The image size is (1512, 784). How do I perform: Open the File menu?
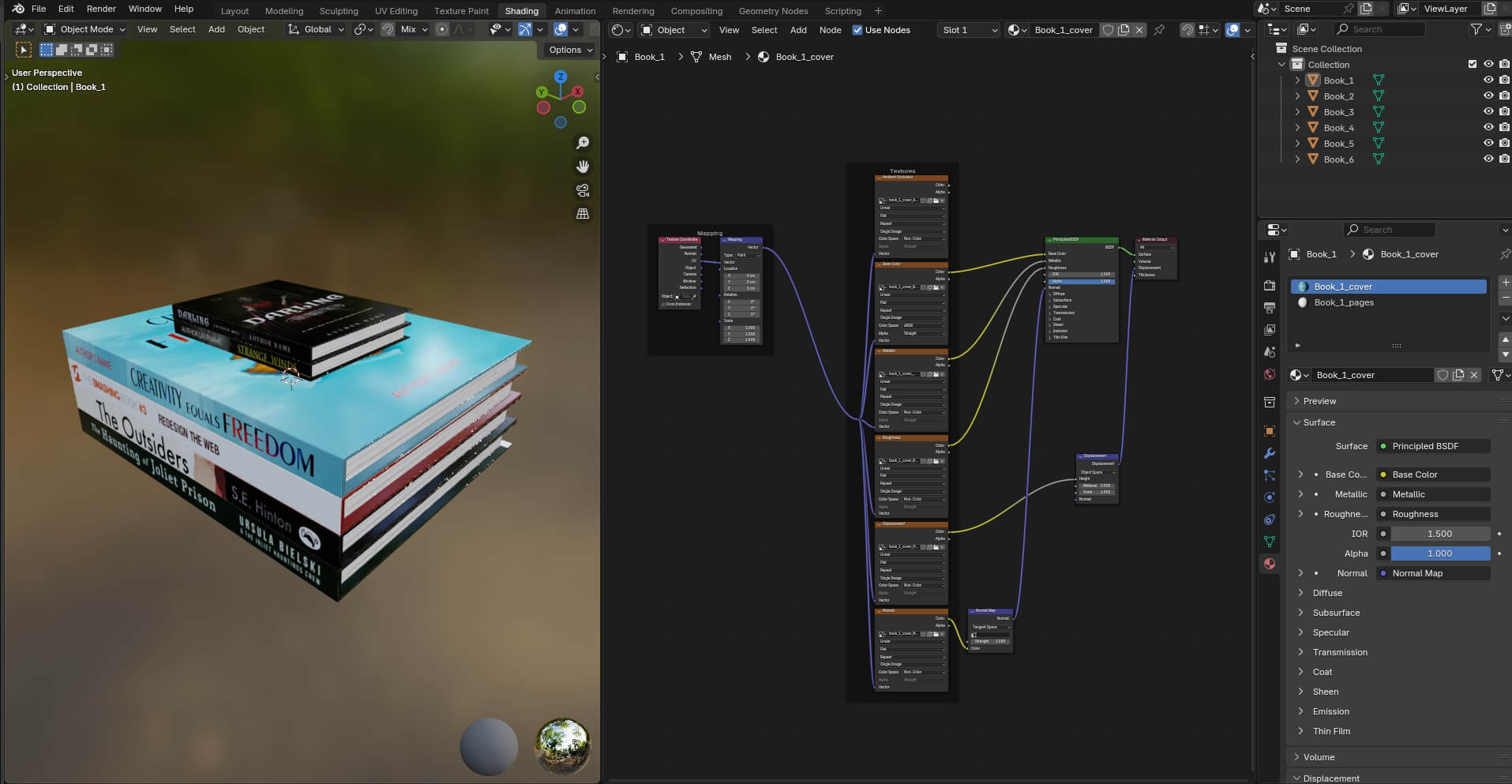pyautogui.click(x=39, y=9)
